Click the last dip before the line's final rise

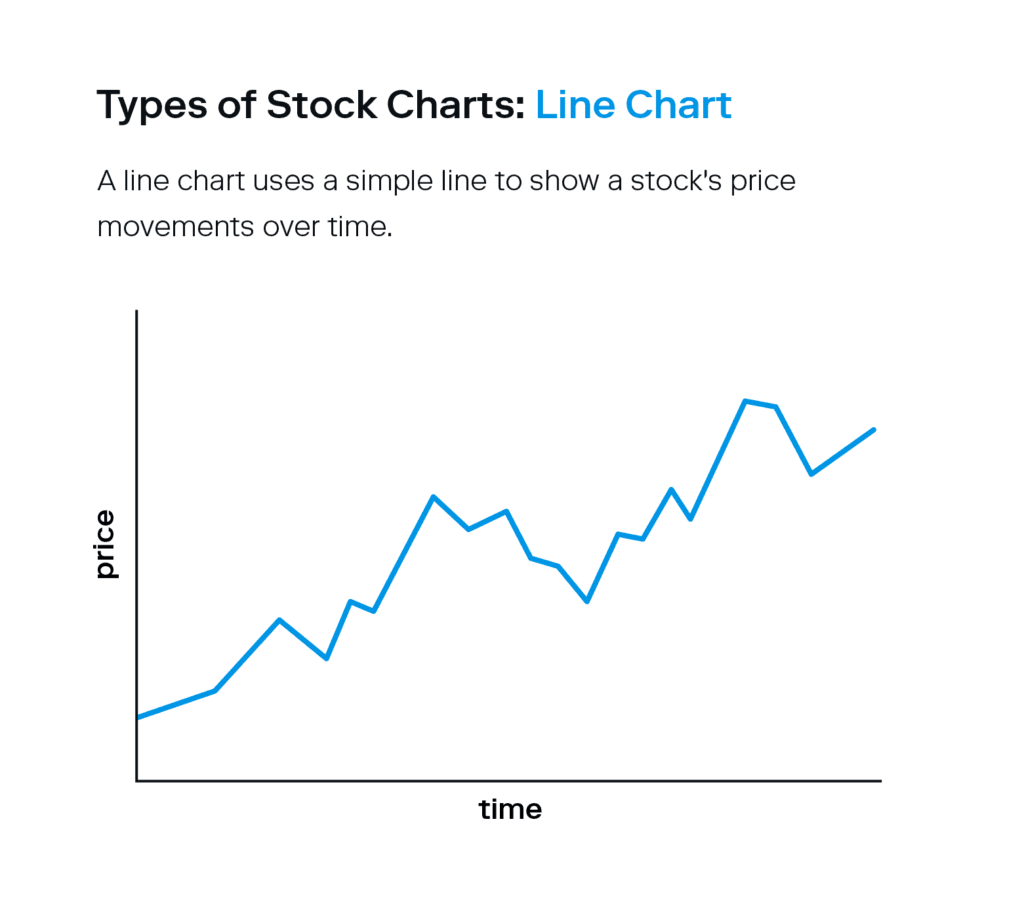(x=811, y=473)
